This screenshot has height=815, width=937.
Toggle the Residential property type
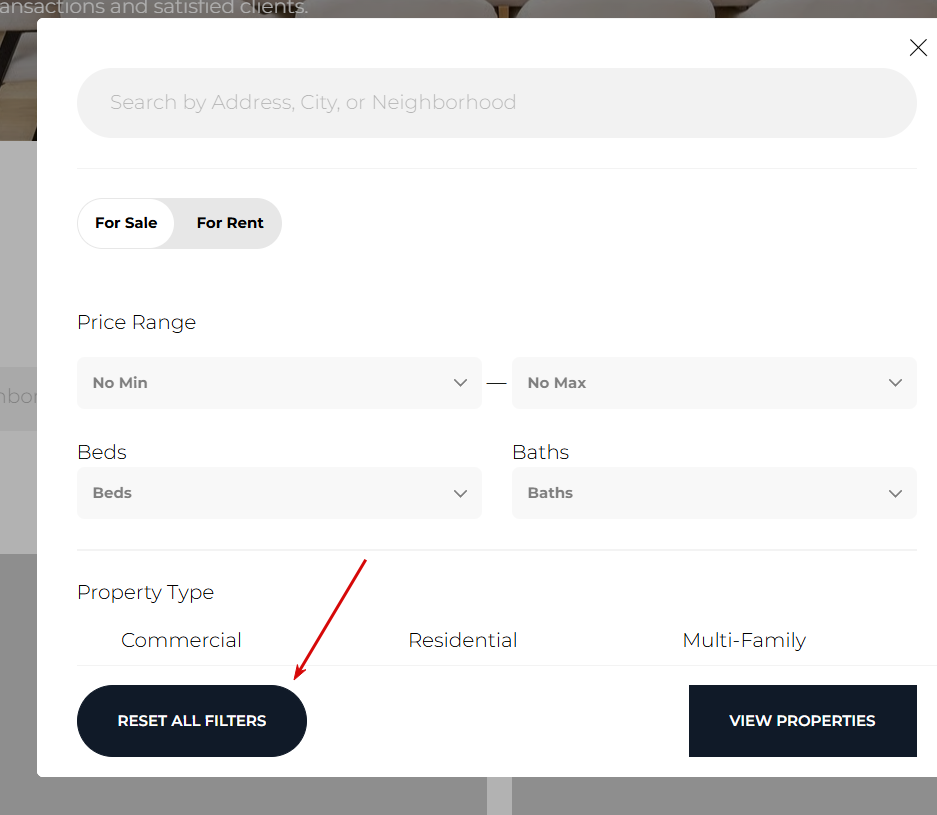pos(463,640)
